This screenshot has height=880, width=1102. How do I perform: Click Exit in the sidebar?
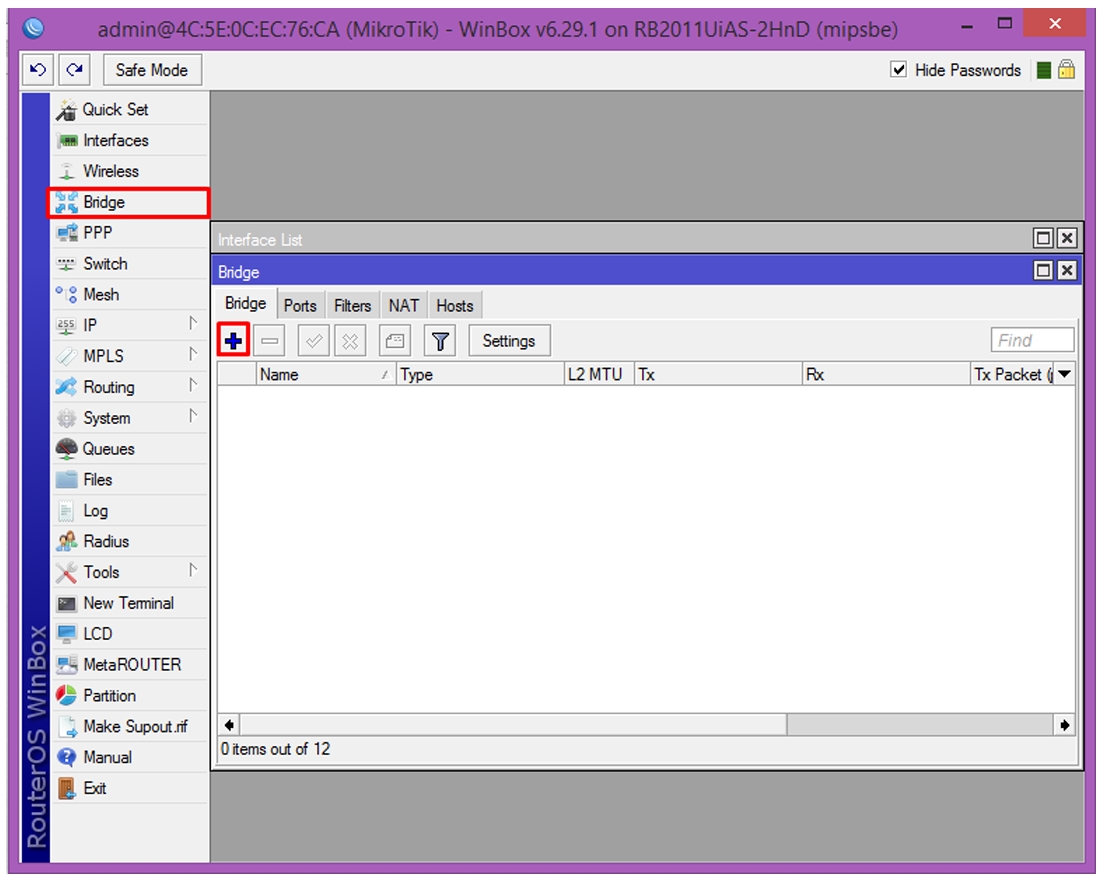point(131,789)
